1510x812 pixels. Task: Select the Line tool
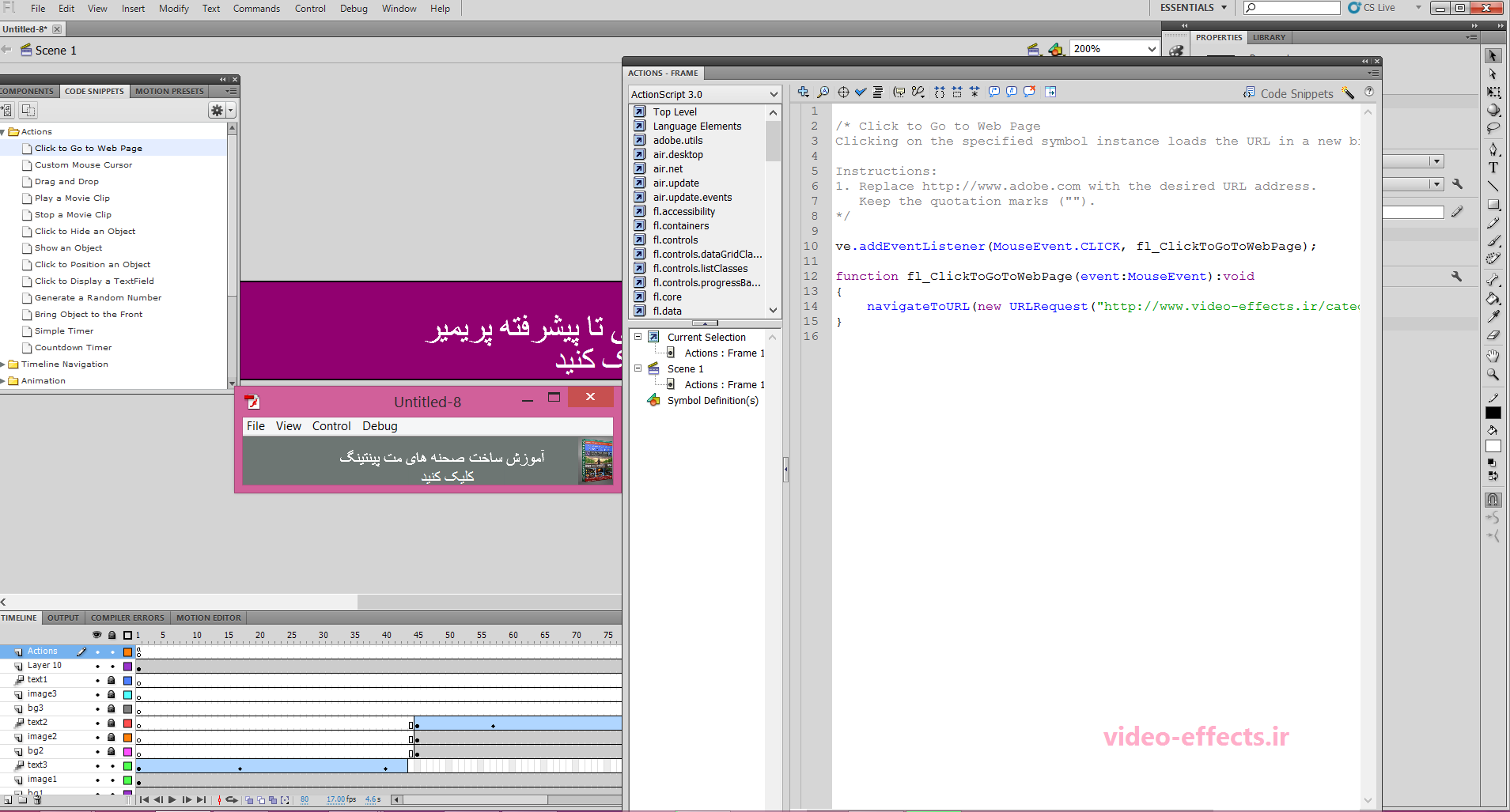(x=1493, y=186)
